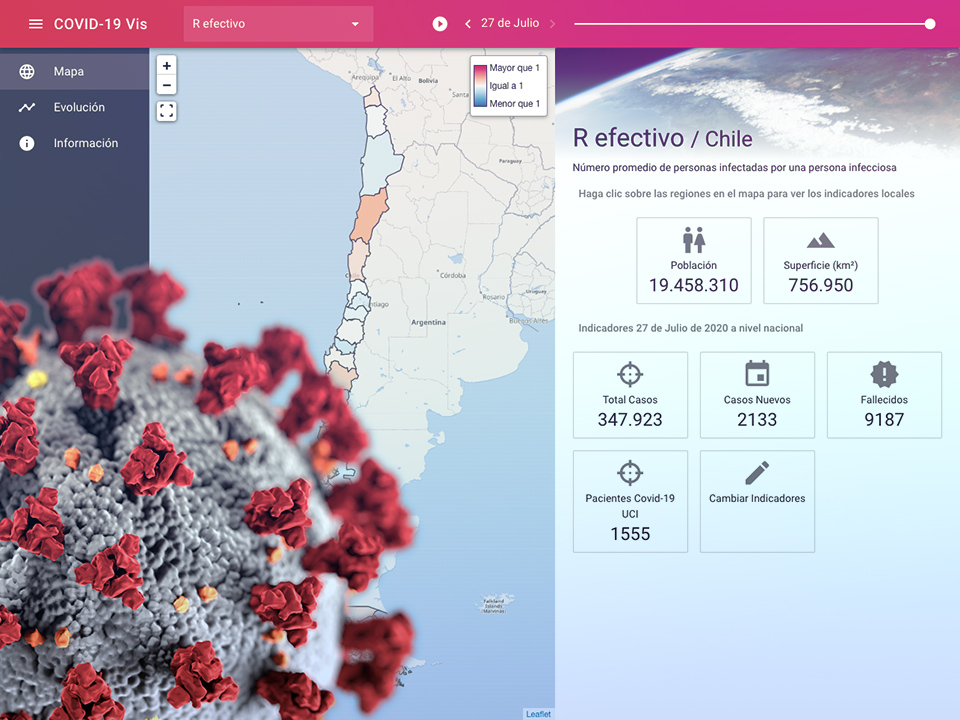Viewport: 960px width, 720px height.
Task: Click the Leaflet attribution link
Action: tap(538, 713)
